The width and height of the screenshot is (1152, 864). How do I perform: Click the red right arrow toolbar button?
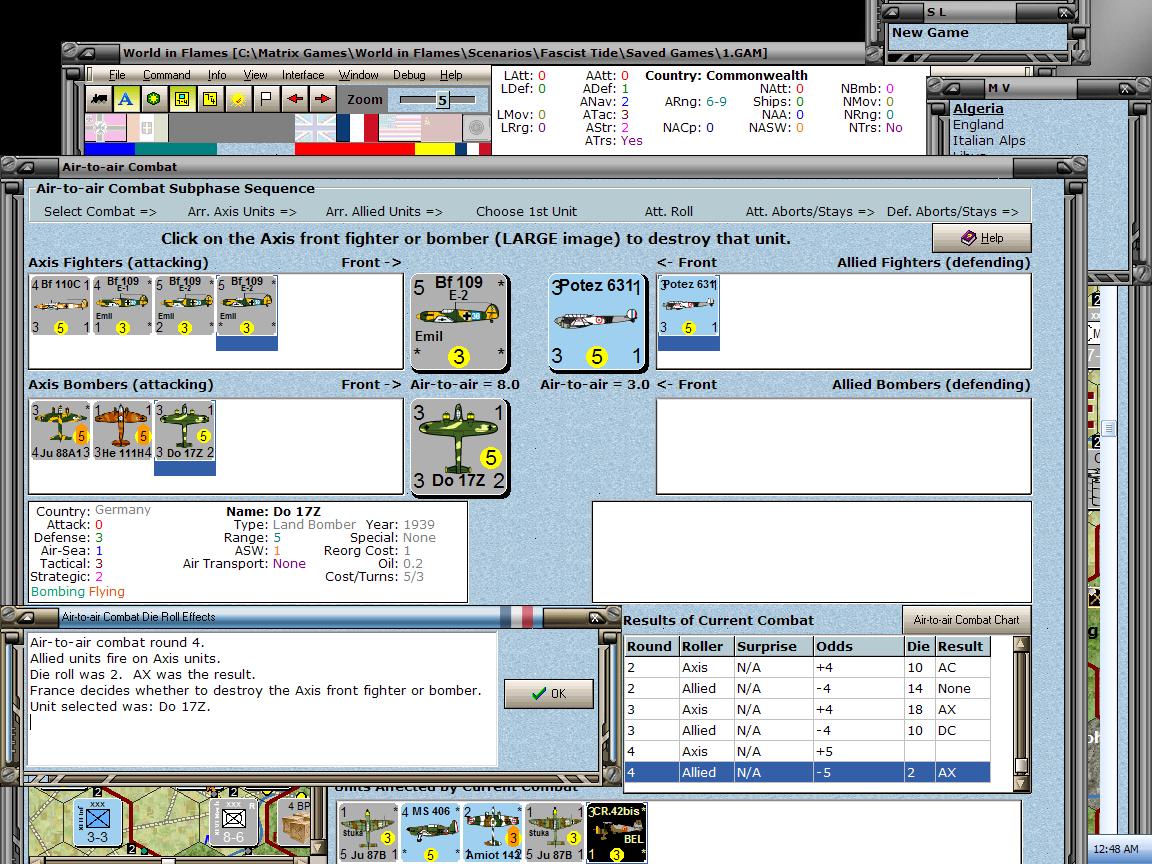pos(322,98)
